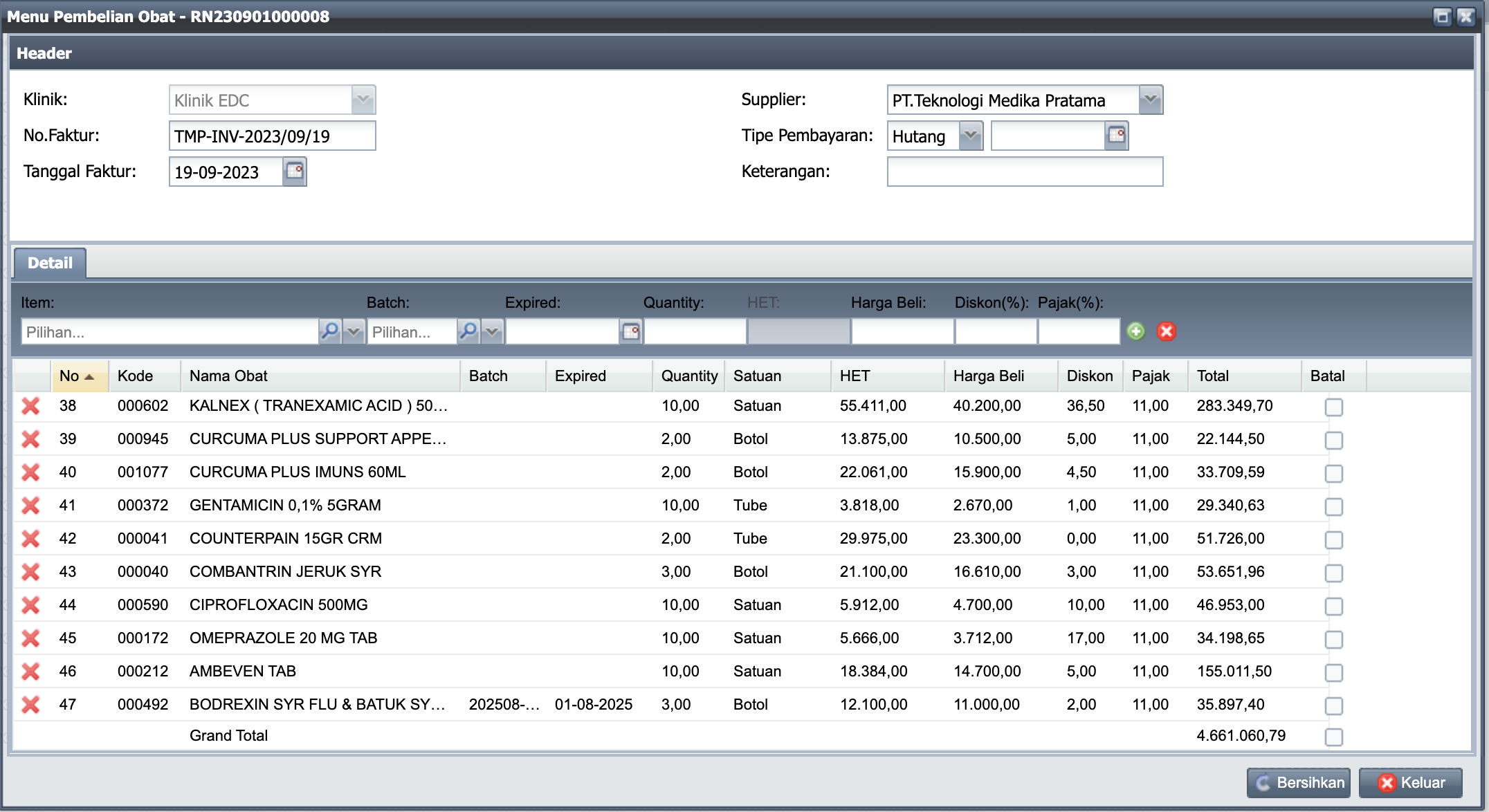Delete row 38 KALNEX with red X
Screen dimensions: 1489x812
[30, 406]
